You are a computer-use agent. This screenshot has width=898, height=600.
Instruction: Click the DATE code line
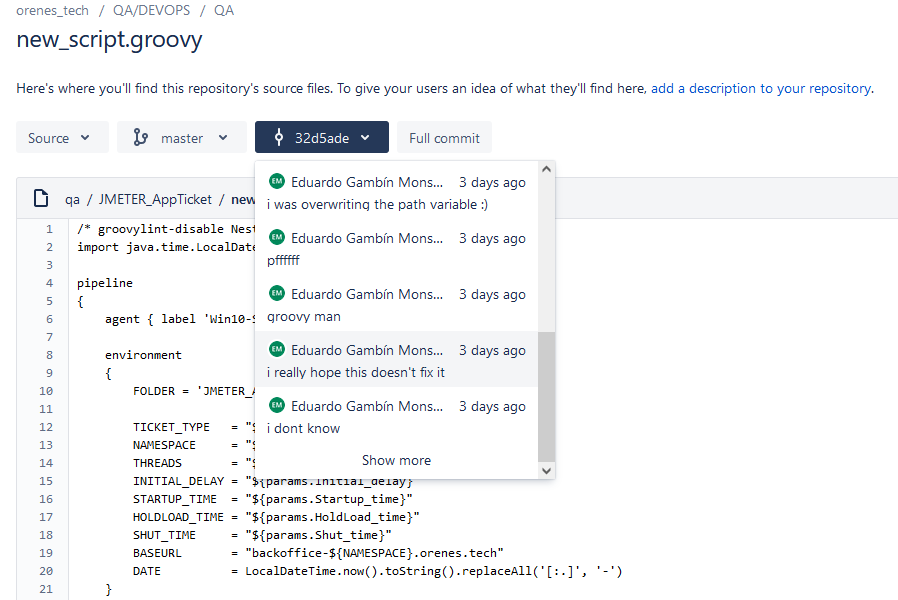377,571
